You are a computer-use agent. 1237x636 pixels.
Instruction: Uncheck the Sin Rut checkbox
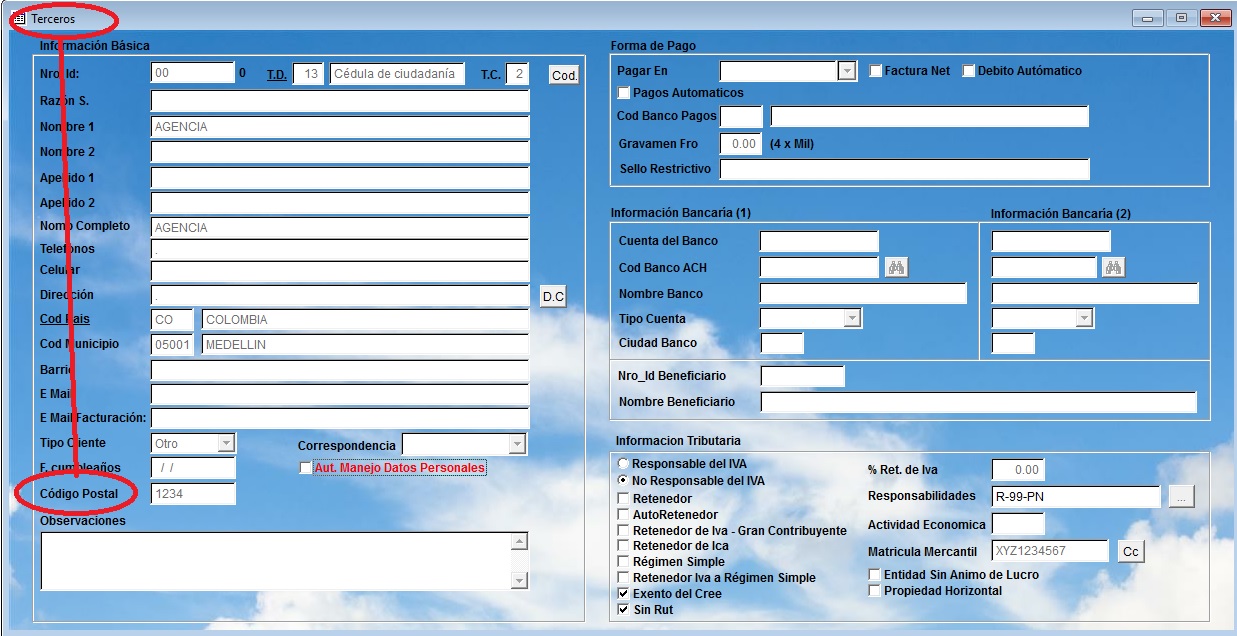[624, 609]
